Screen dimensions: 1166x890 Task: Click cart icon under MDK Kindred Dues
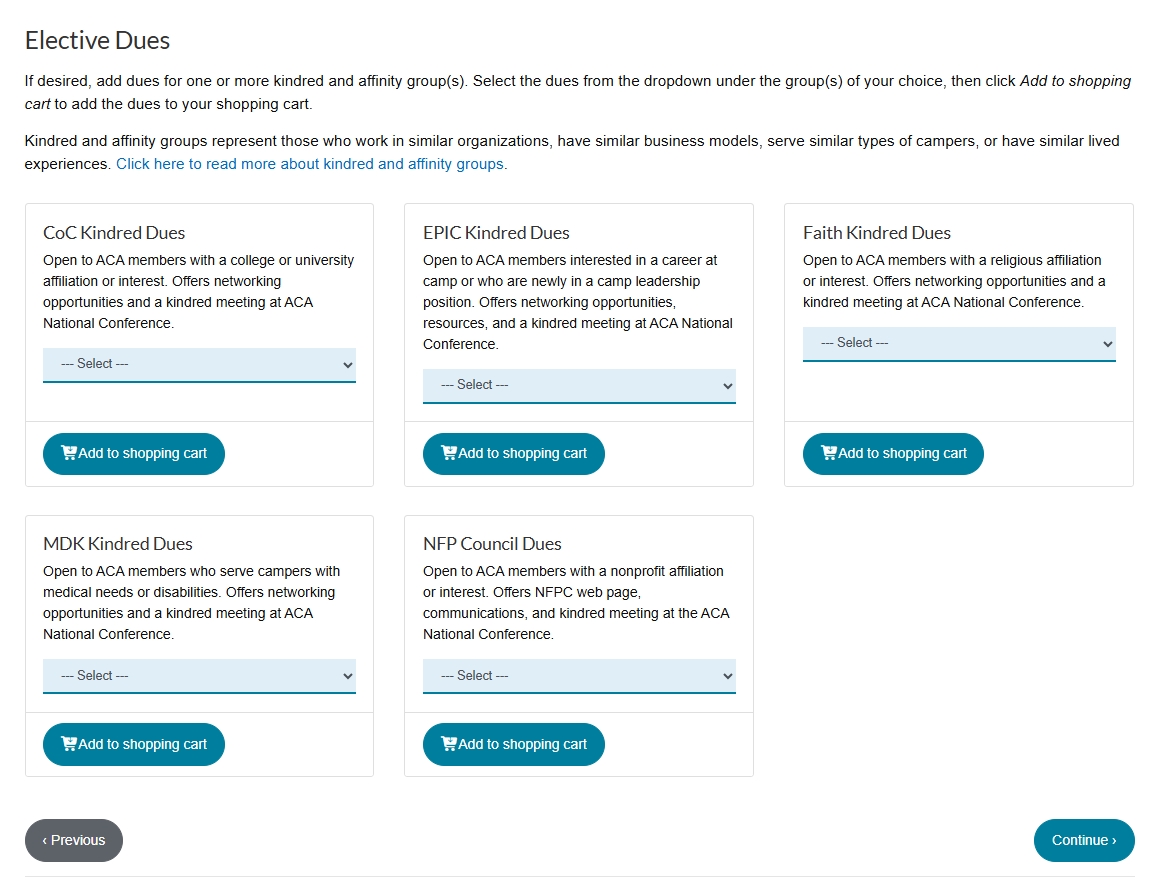tap(68, 744)
